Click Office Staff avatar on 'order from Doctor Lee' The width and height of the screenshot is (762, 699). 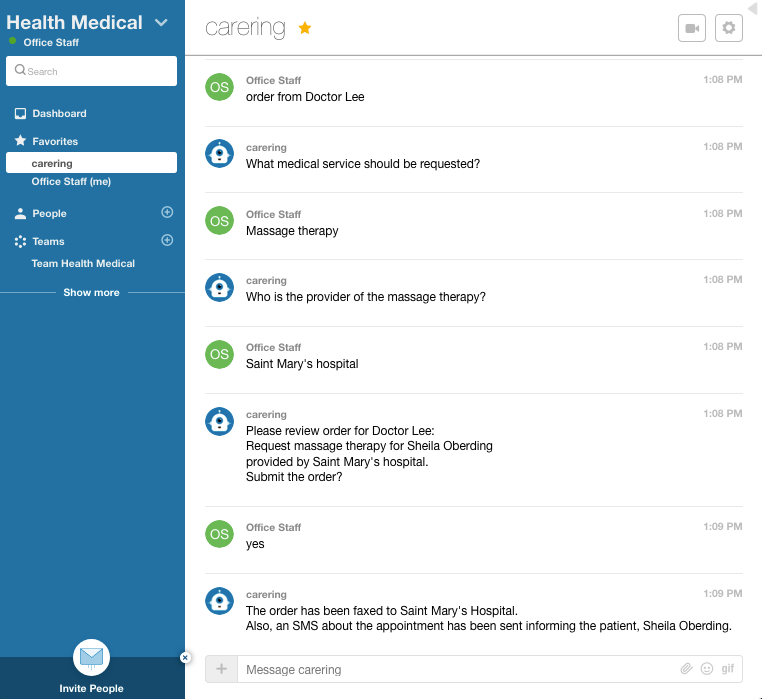(x=219, y=87)
